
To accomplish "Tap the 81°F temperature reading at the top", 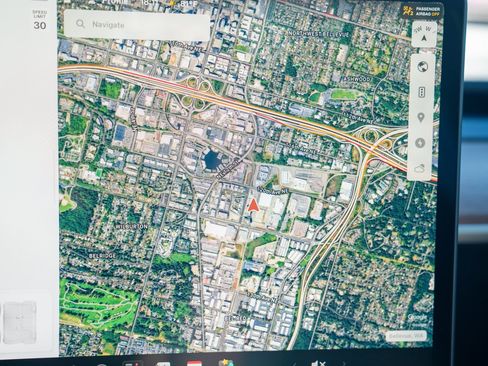I will (190, 3).
